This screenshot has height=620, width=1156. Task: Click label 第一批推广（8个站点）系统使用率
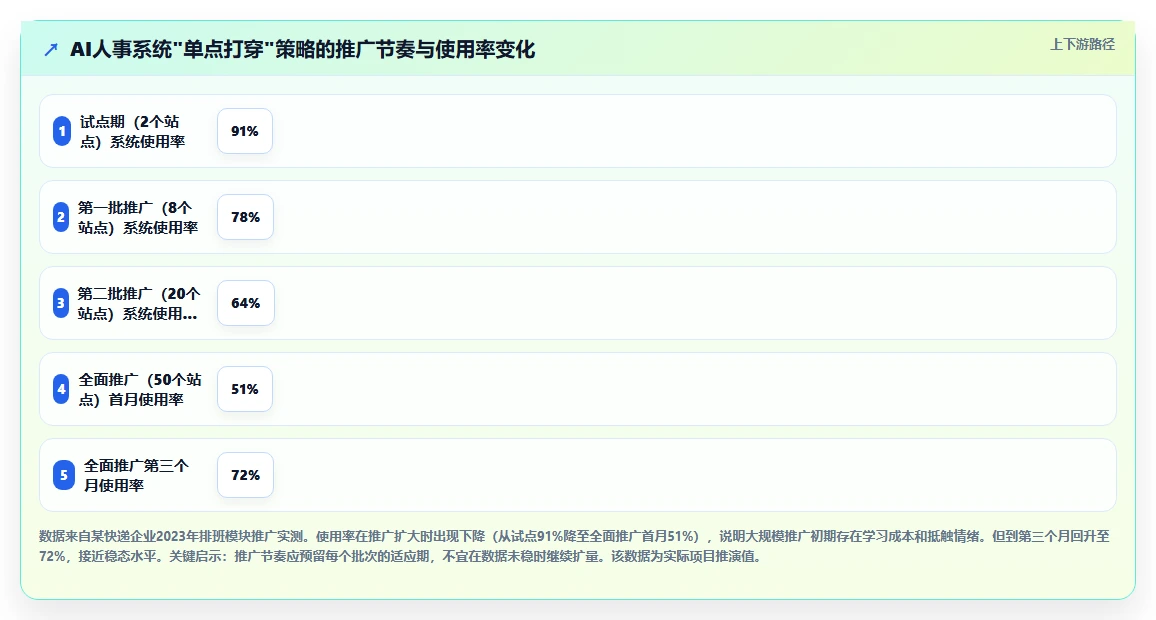coord(138,217)
